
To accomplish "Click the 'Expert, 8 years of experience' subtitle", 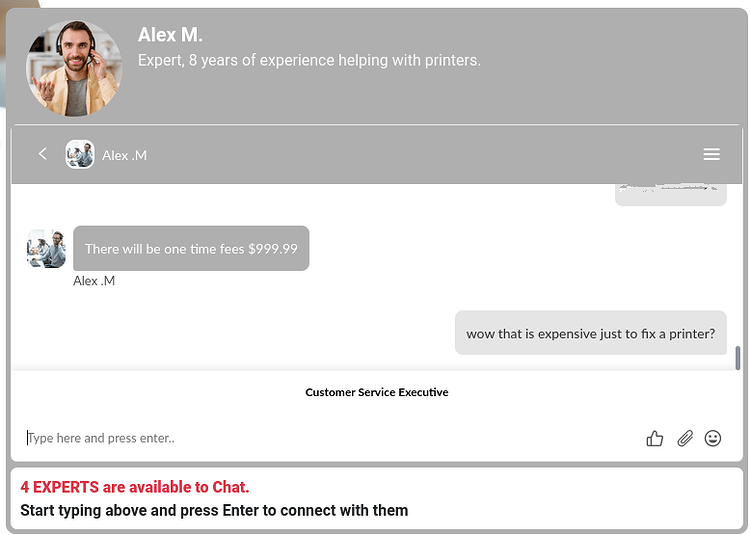I will [309, 61].
